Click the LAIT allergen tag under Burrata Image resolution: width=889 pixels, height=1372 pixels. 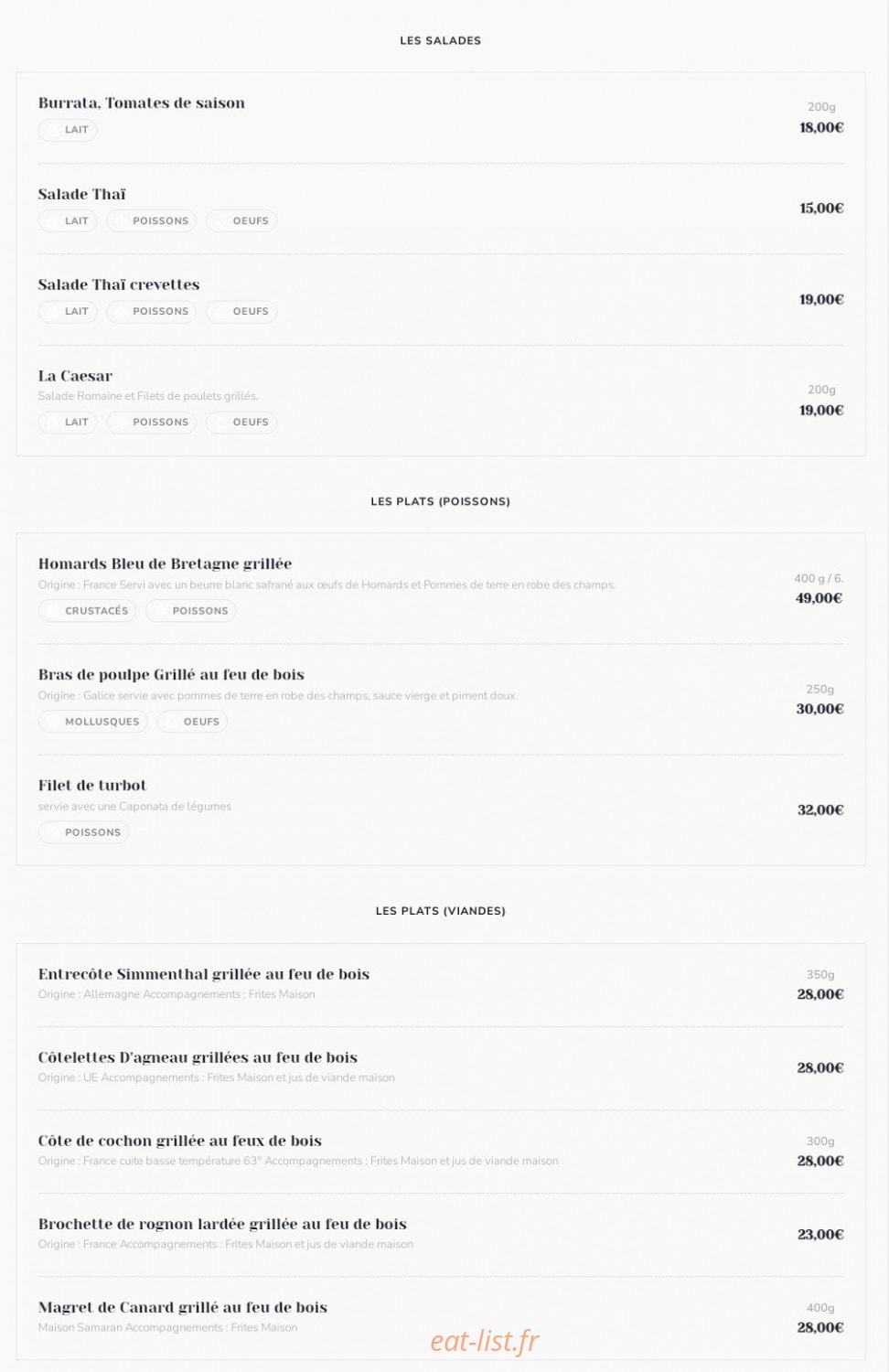68,130
